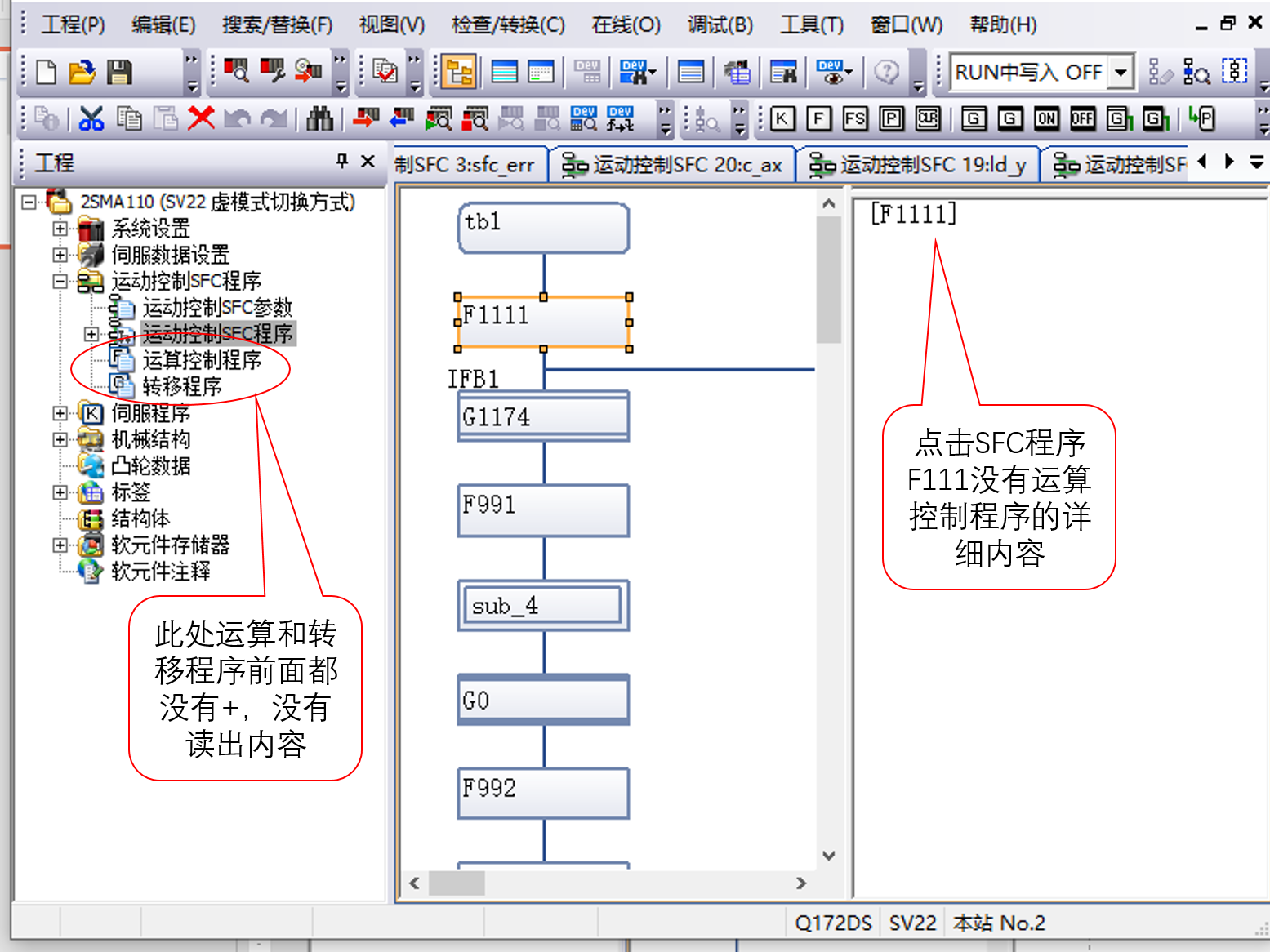Open the RUN中写入 OFF dropdown
The image size is (1270, 952).
tap(1121, 73)
